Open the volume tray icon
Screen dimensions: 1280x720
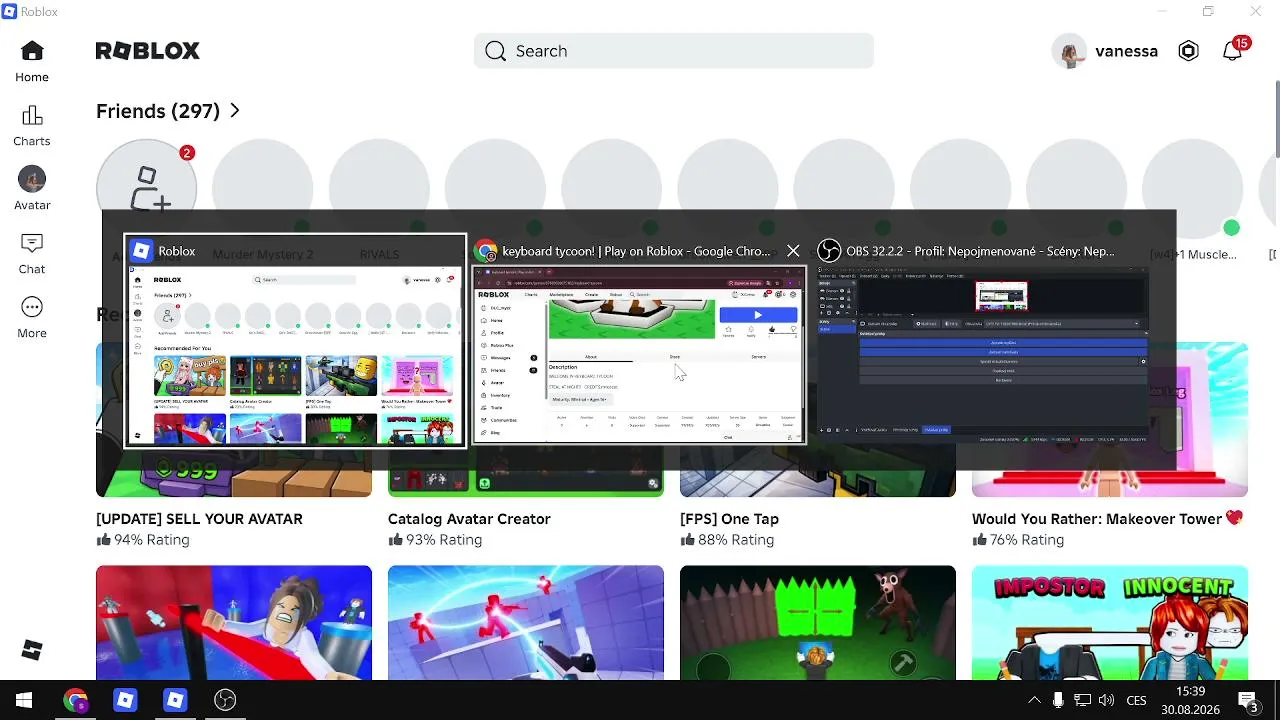tap(1106, 700)
